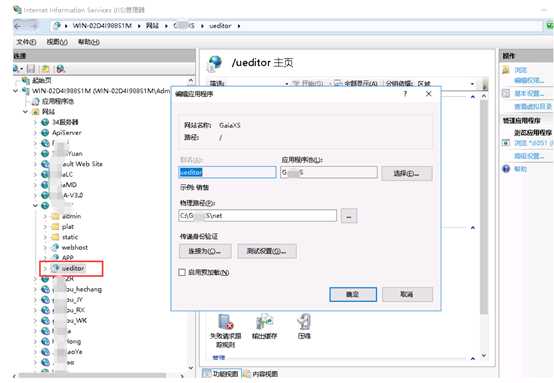Click the Back navigation arrow
This screenshot has width=554, height=383.
click(19, 26)
